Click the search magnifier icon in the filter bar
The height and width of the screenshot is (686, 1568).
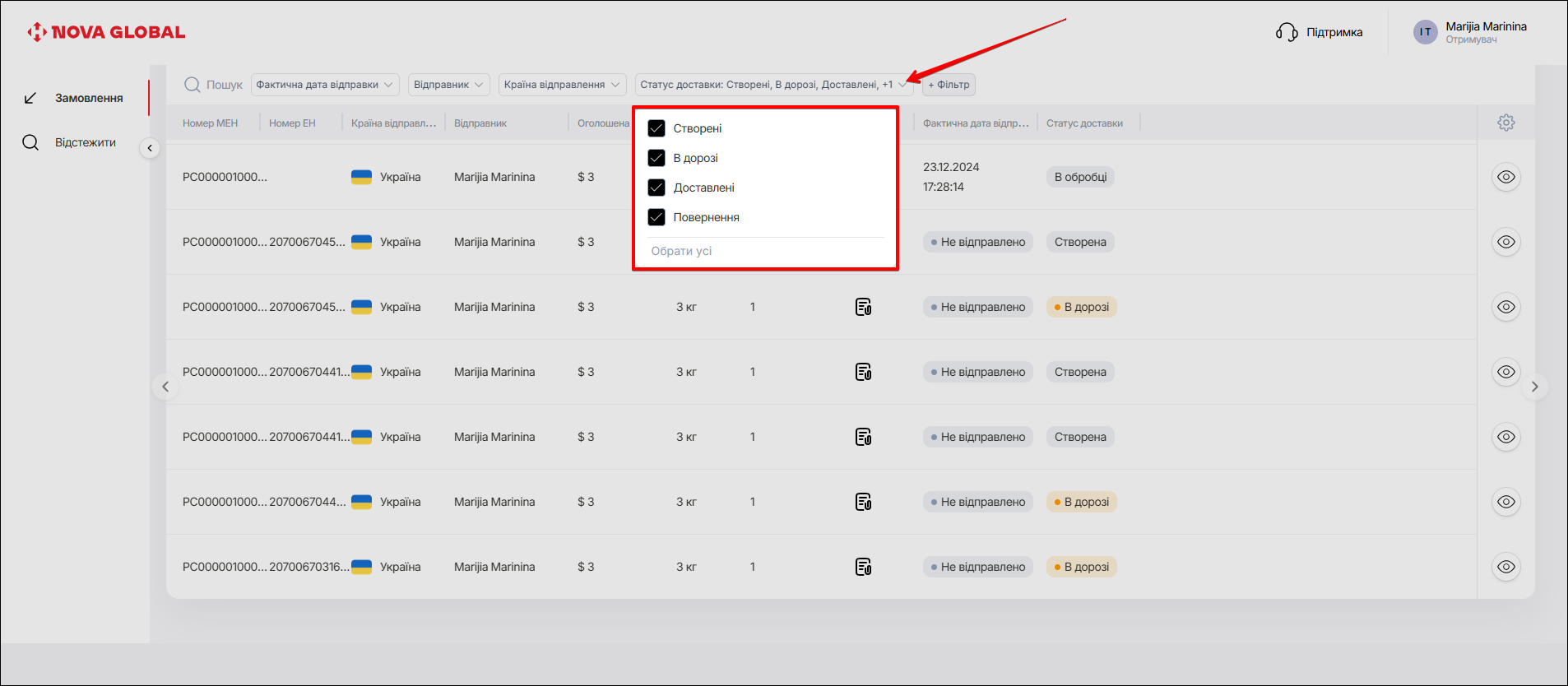193,85
